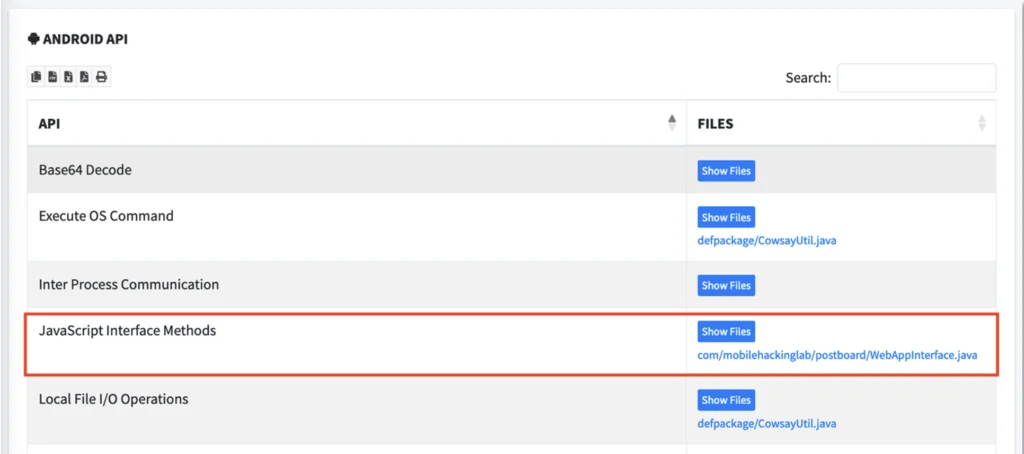
Task: Show Files for Inter Process Communication
Action: (726, 285)
